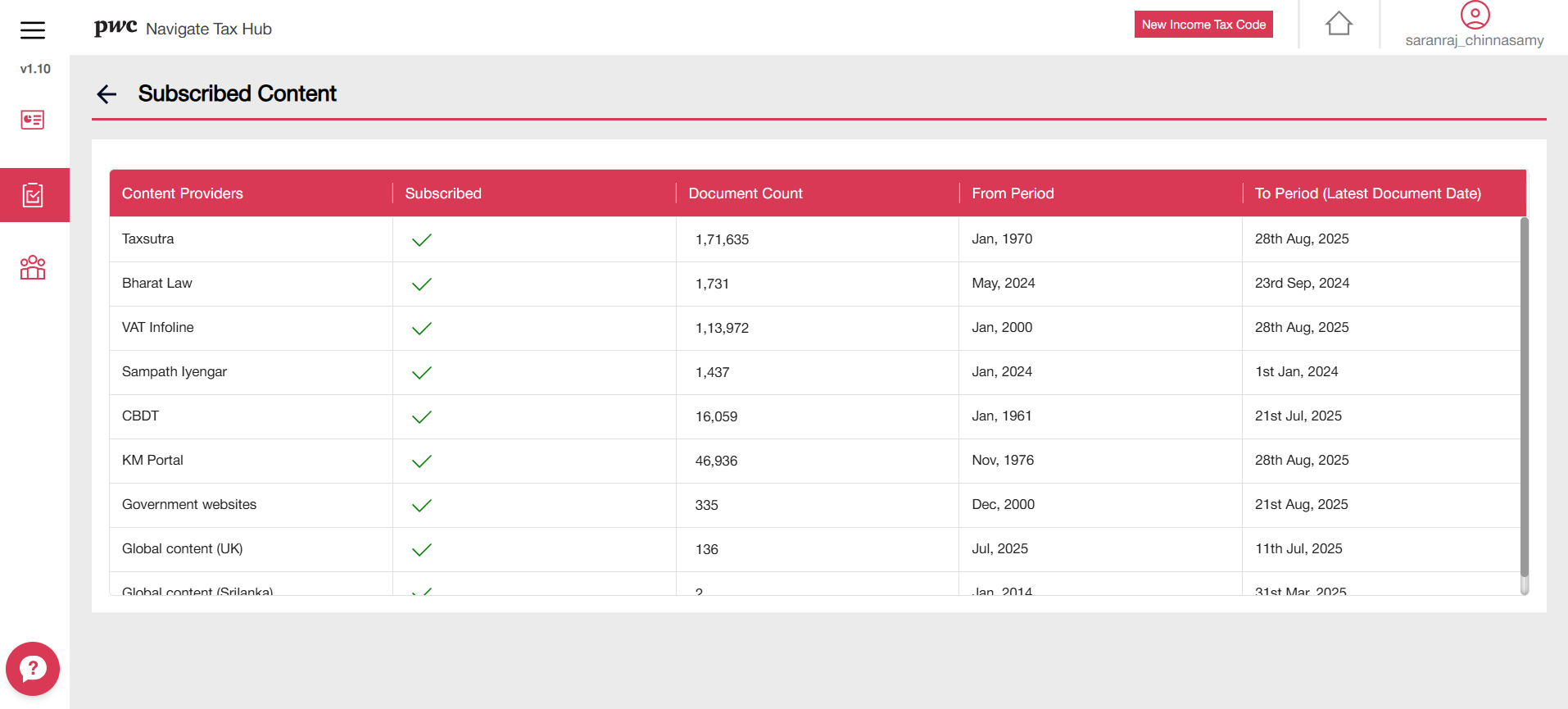Click document count 1,731
The image size is (1568, 709).
coord(712,284)
